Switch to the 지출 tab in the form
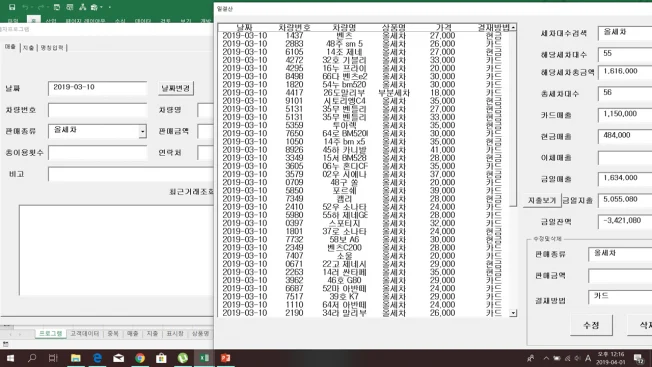Image resolution: width=652 pixels, height=367 pixels. click(28, 48)
